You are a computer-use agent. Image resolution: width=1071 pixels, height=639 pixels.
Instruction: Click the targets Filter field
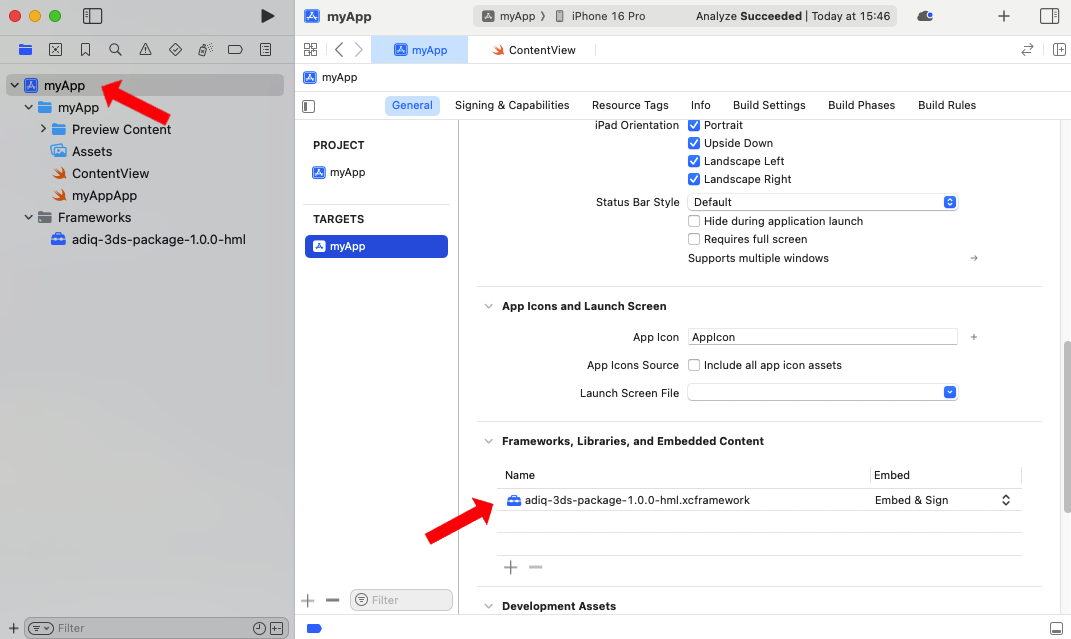coord(402,600)
